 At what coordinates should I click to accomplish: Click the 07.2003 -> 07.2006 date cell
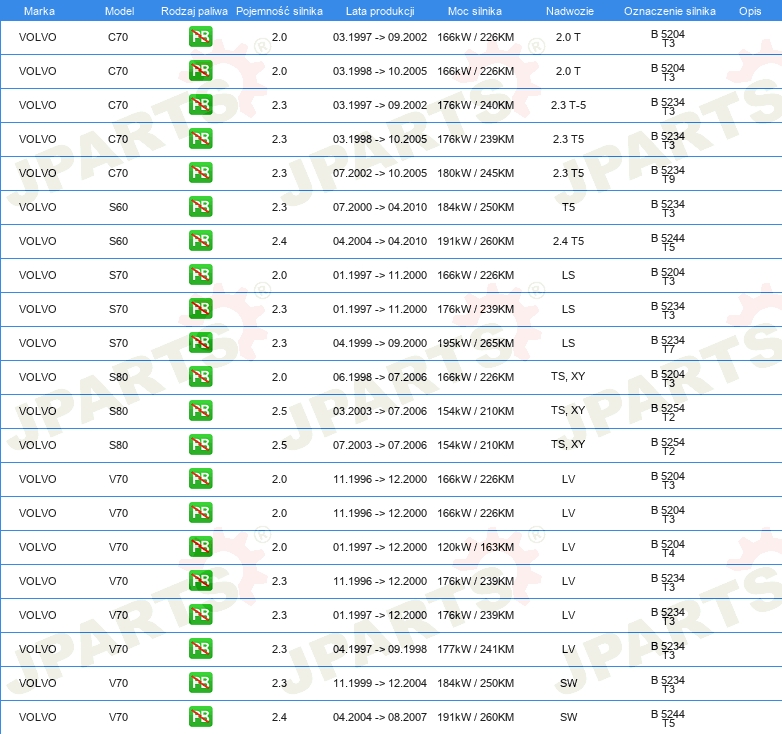coord(380,445)
